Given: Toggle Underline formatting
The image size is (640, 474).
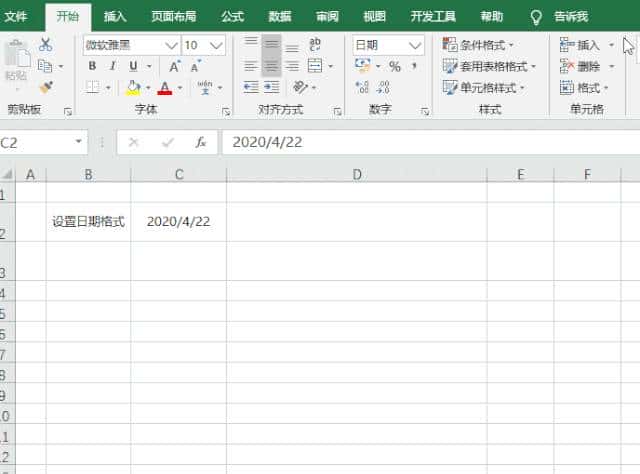Looking at the screenshot, I should [x=133, y=66].
